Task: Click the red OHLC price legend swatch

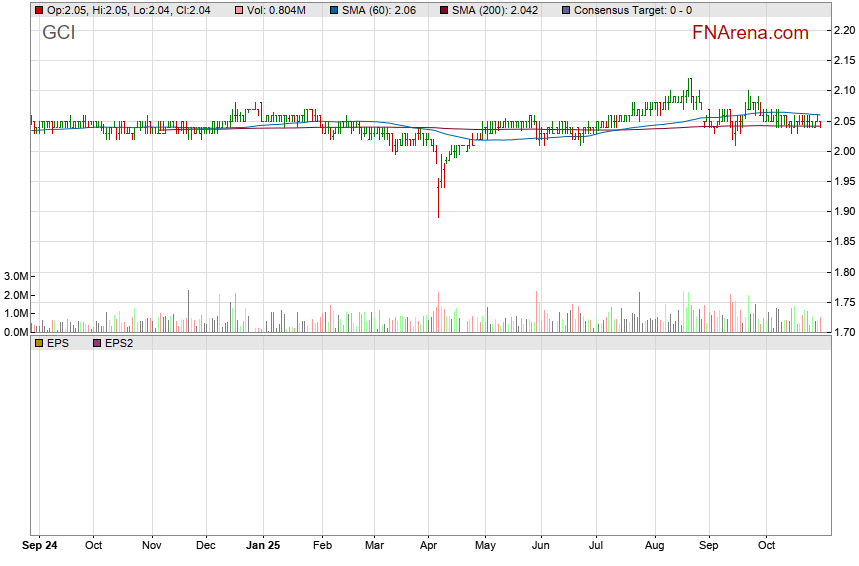Action: coord(39,10)
